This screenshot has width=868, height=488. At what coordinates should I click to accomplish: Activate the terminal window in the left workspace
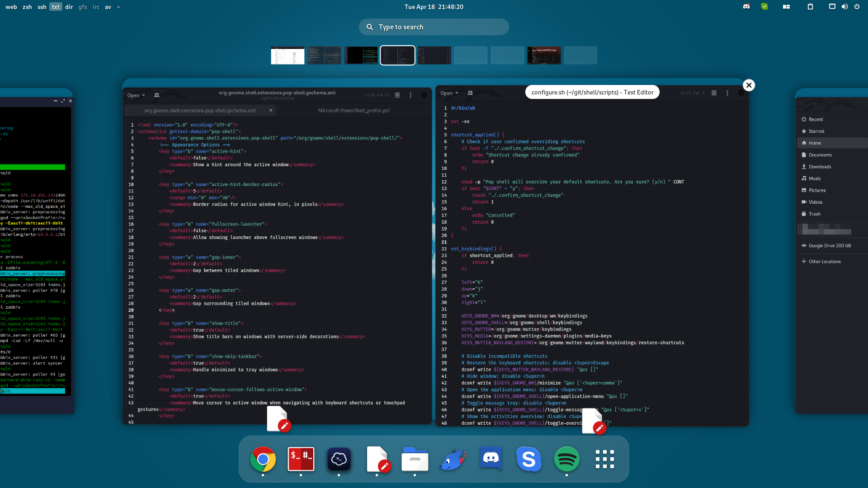click(37, 255)
